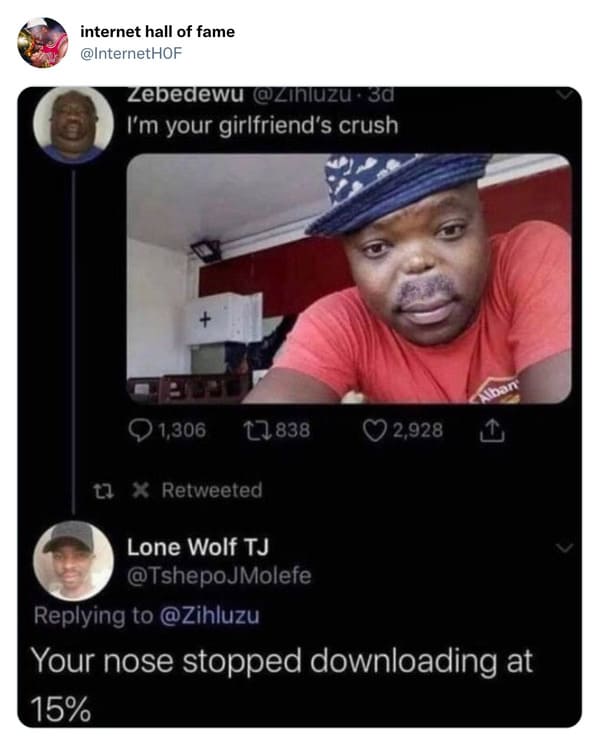Expand the chevron menu on Lone Wolf TJ's reply
Viewport: 599px width, 745px height.
564,548
